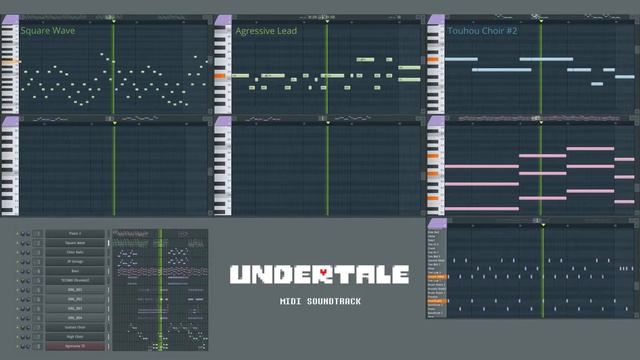Open the drum piano roll purple menu icon
The width and height of the screenshot is (640, 360).
437,223
